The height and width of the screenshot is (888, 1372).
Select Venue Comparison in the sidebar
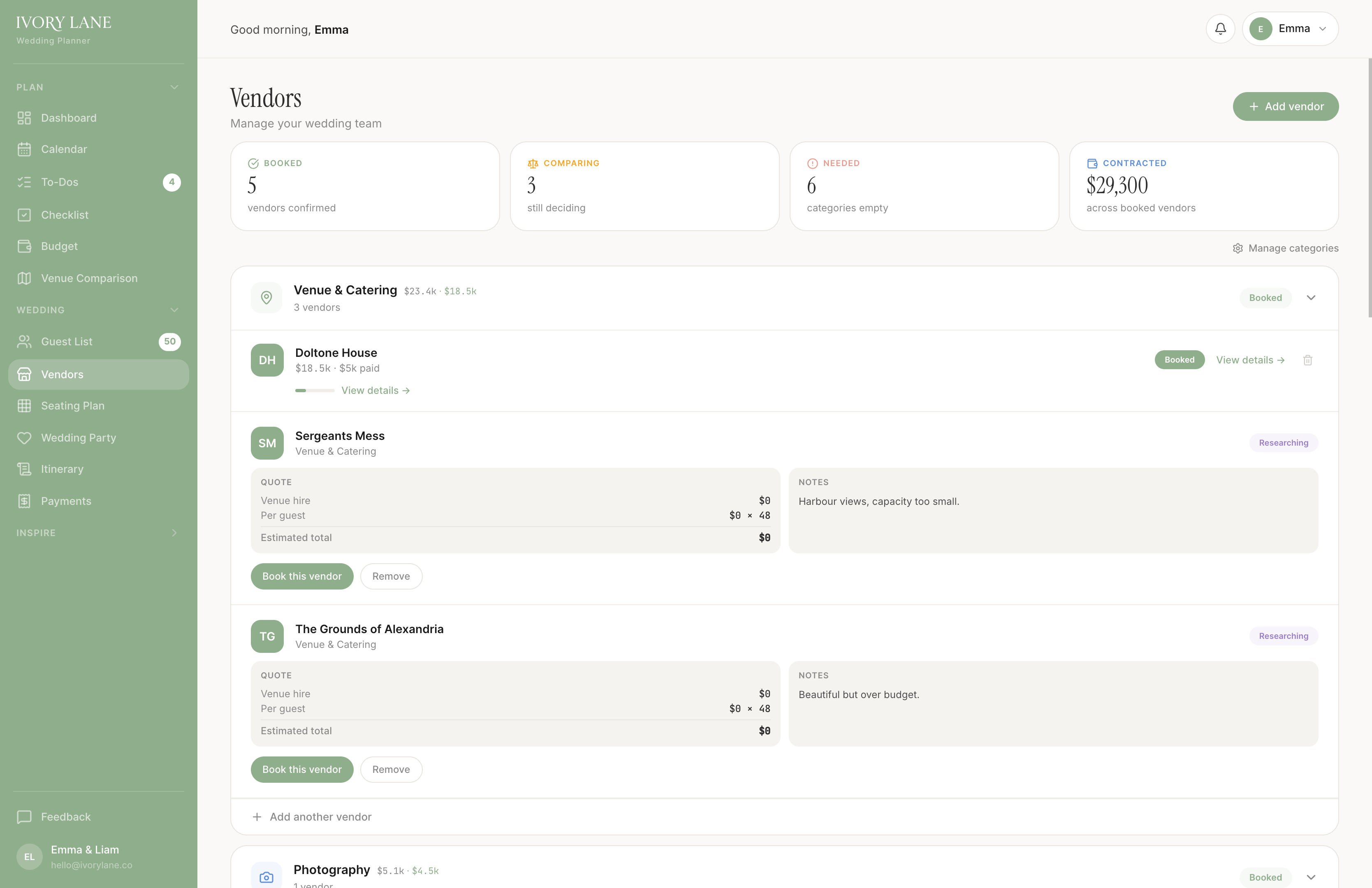89,278
